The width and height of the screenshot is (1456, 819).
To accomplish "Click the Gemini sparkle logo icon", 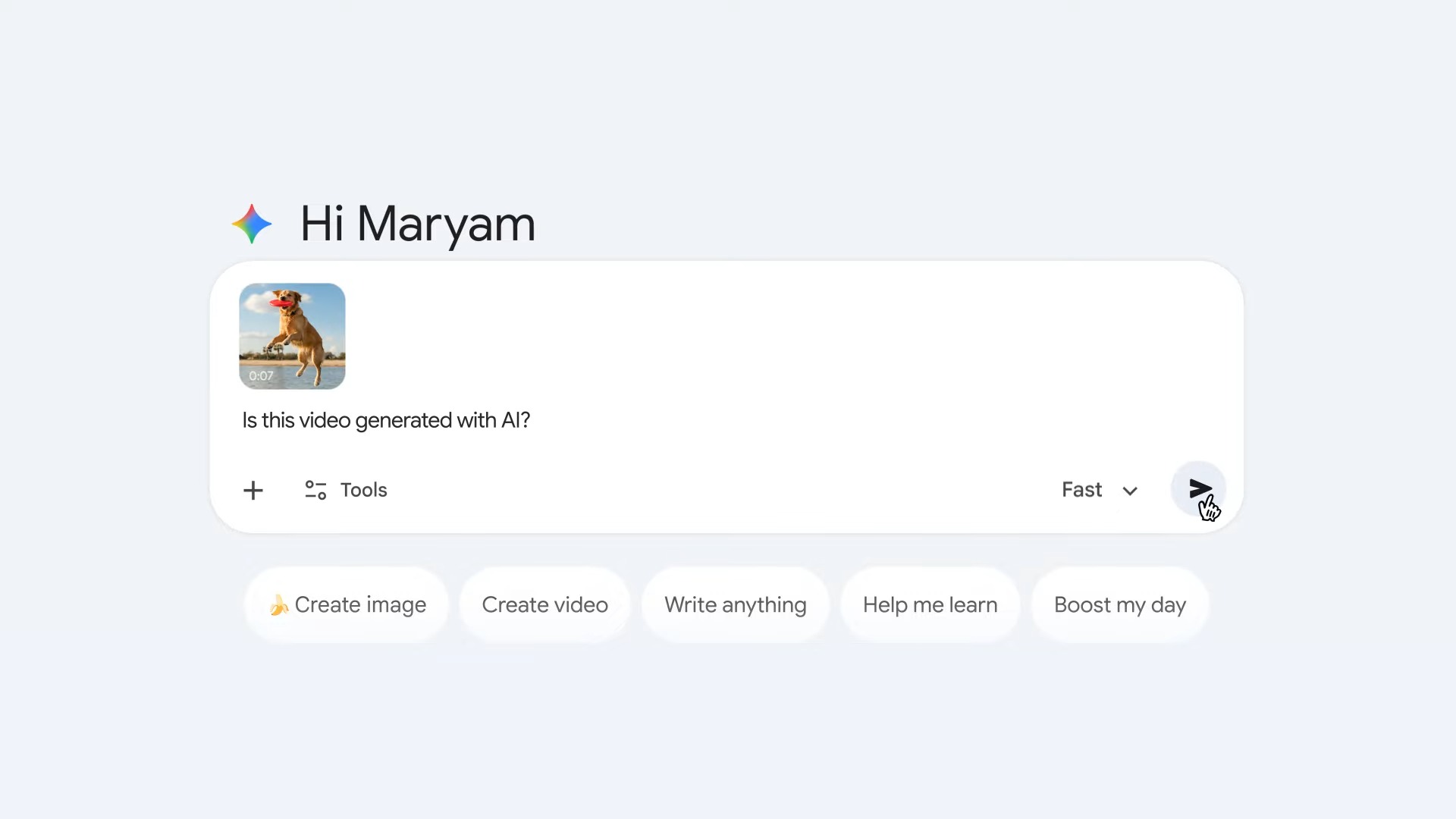I will [251, 224].
